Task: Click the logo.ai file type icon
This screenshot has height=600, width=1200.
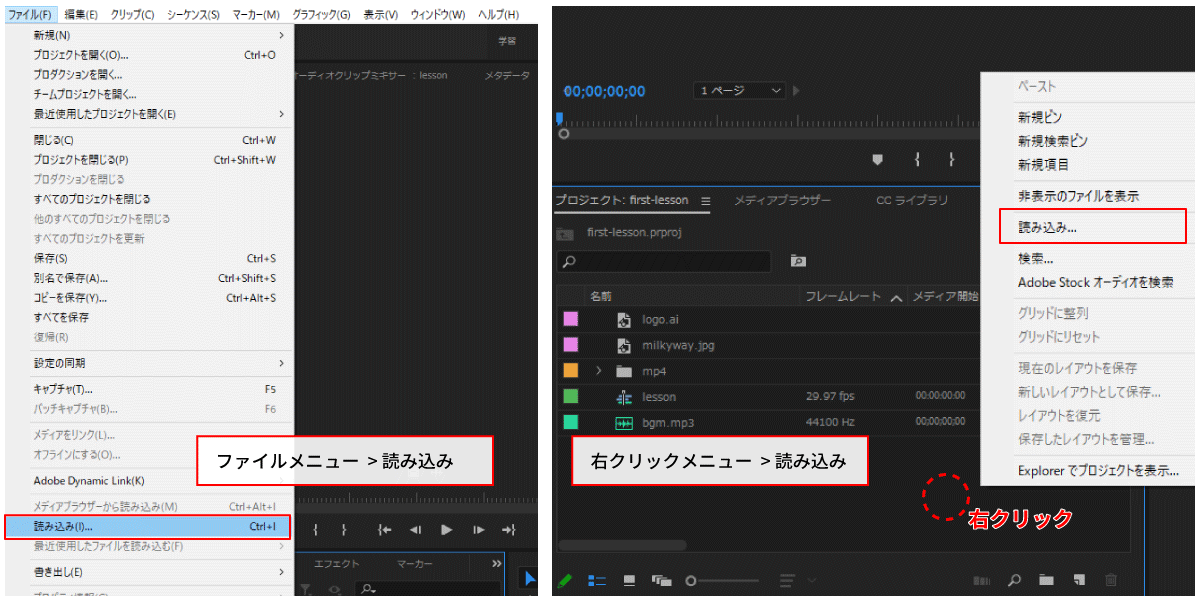Action: point(624,320)
